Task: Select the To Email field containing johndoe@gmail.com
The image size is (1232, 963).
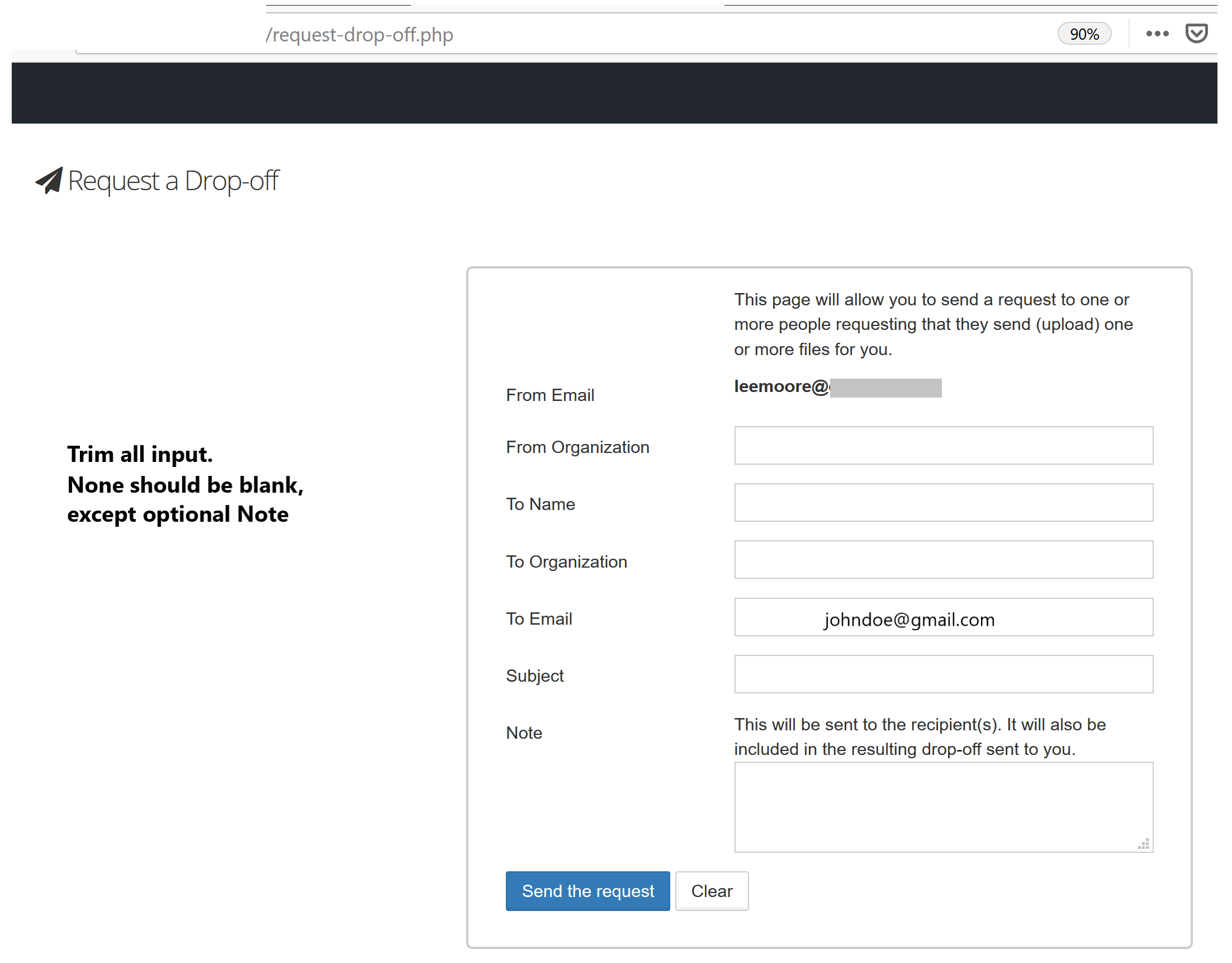Action: pos(942,617)
